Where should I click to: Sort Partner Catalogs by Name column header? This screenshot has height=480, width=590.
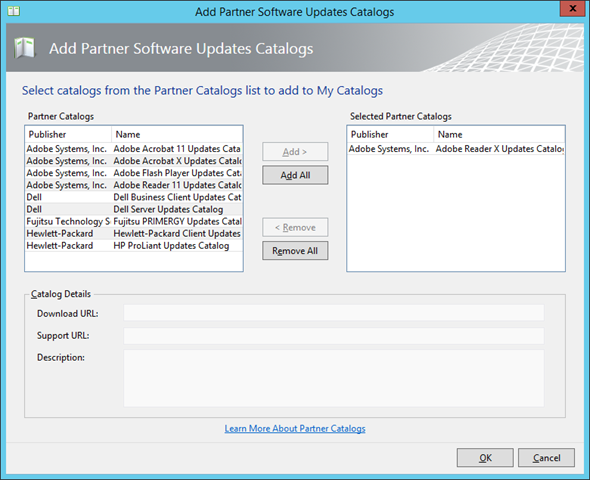(177, 134)
